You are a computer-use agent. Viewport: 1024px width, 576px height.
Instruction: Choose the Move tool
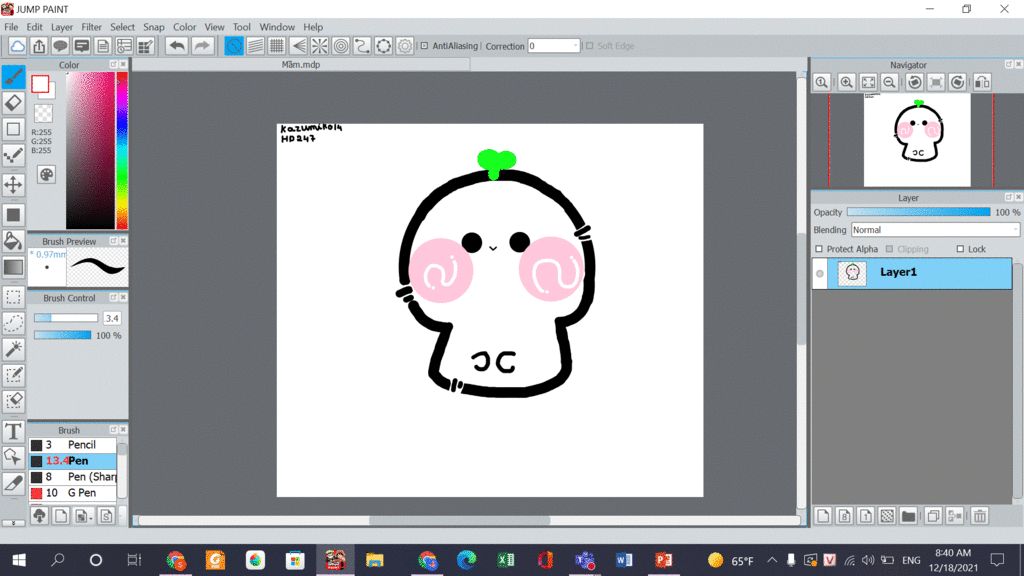coord(13,185)
